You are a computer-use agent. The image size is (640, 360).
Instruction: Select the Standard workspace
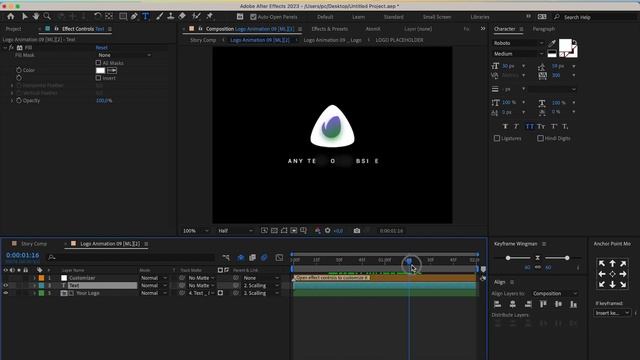pyautogui.click(x=393, y=17)
